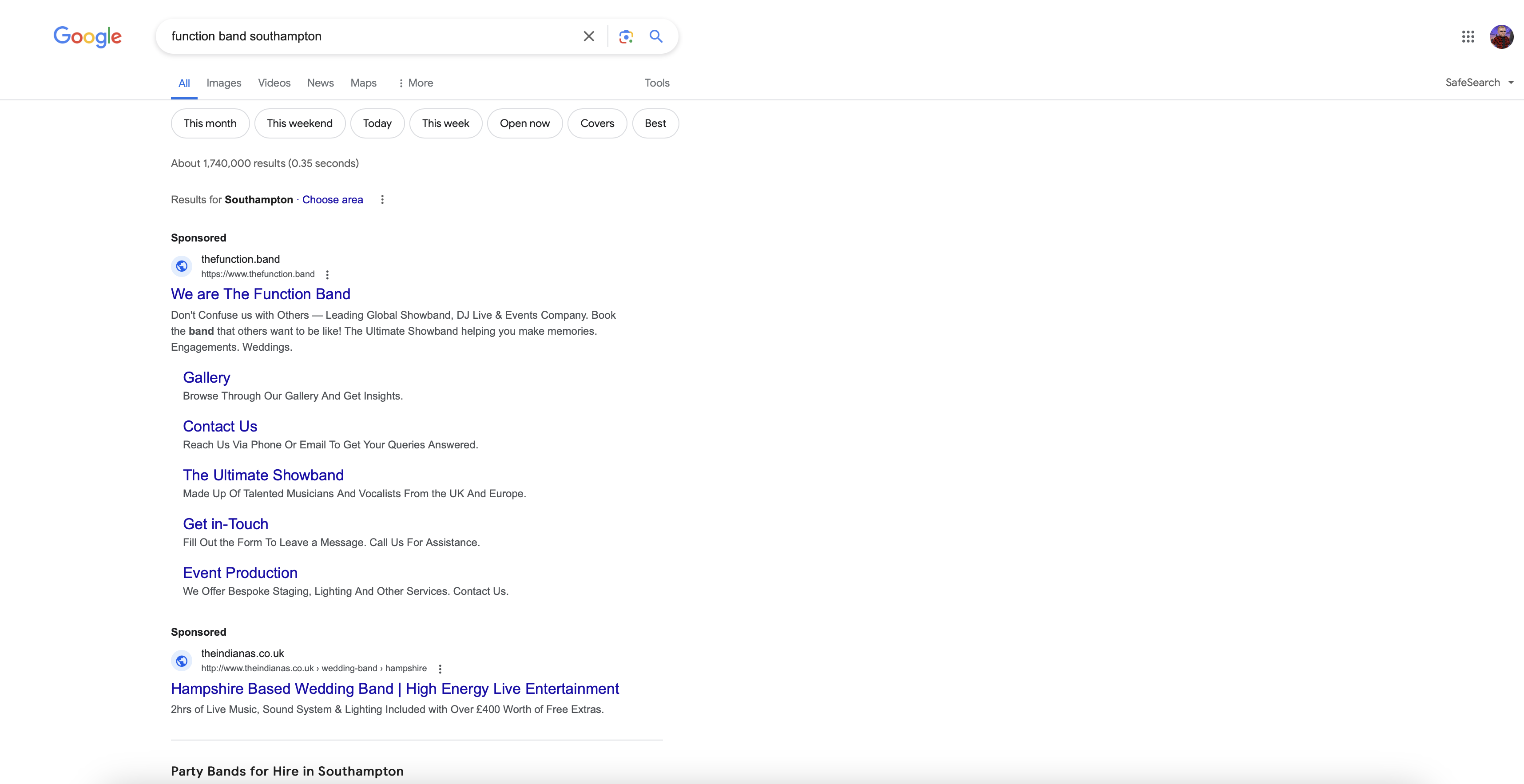Expand the More search categories menu

click(415, 83)
